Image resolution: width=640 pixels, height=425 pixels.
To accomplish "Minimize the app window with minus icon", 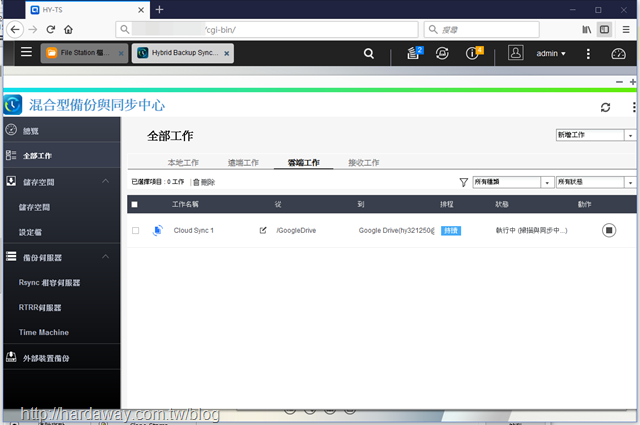I will click(619, 82).
